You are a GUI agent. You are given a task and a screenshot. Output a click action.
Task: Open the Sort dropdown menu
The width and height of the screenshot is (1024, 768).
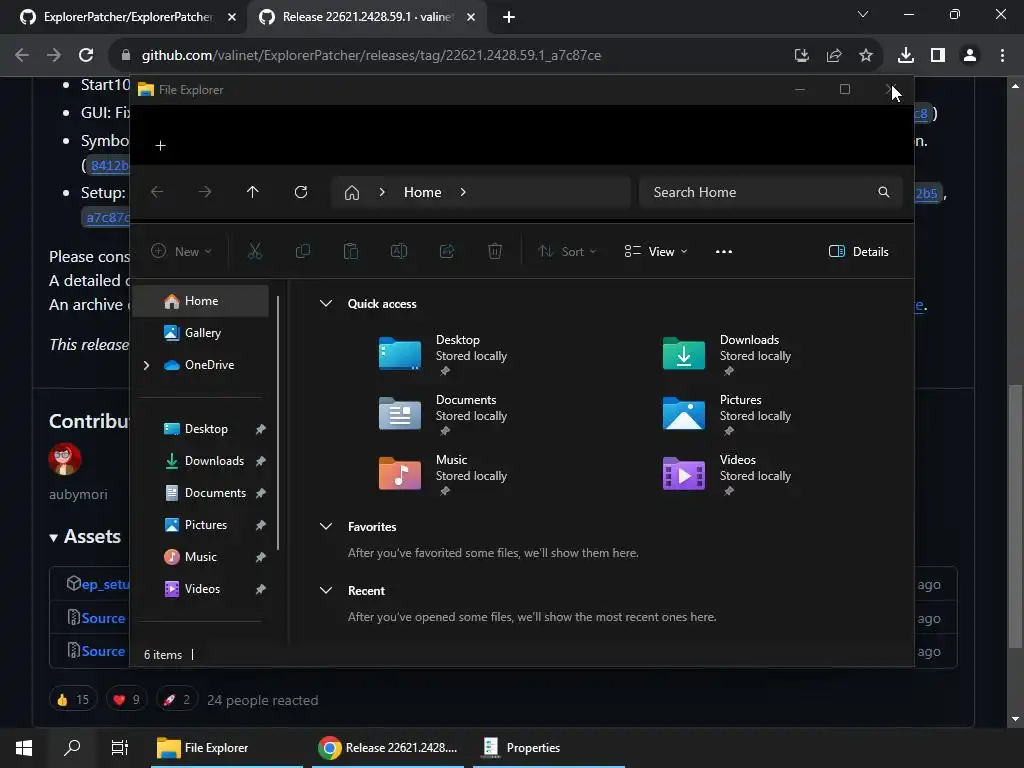pos(567,251)
